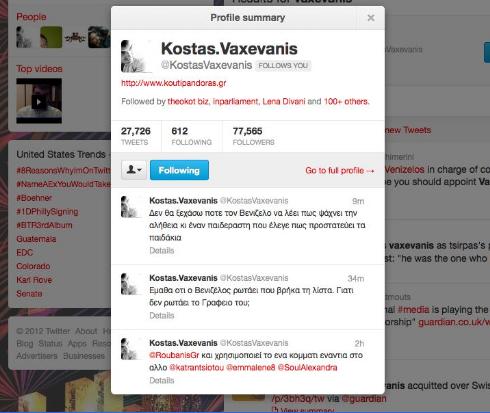Open Lena Divani follower link
490x413 pixels.
point(284,101)
